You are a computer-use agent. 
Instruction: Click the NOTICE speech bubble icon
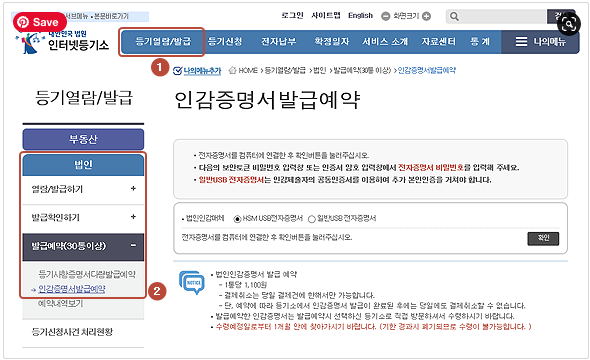[x=192, y=282]
